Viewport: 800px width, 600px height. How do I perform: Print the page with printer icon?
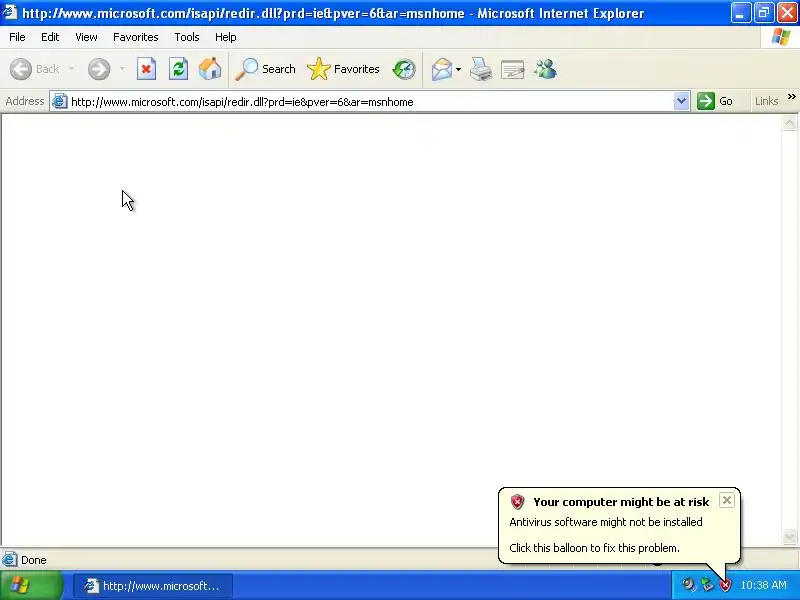click(x=481, y=69)
